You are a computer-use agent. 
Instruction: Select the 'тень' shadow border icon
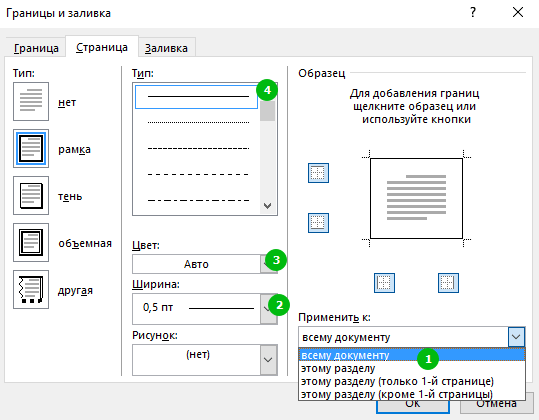[31, 196]
